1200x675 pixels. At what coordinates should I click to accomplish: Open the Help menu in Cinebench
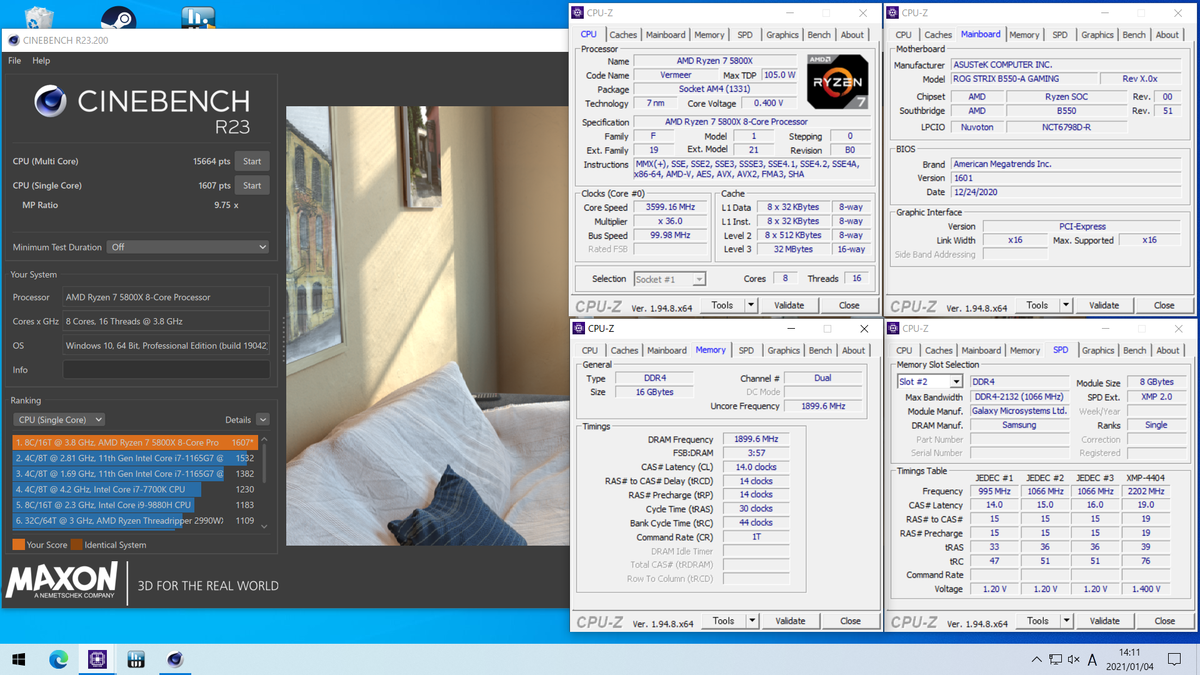(x=41, y=61)
